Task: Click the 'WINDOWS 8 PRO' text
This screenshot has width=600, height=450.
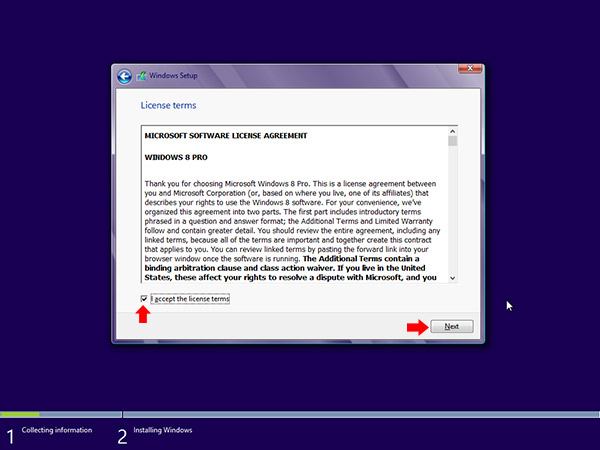Action: click(x=176, y=157)
